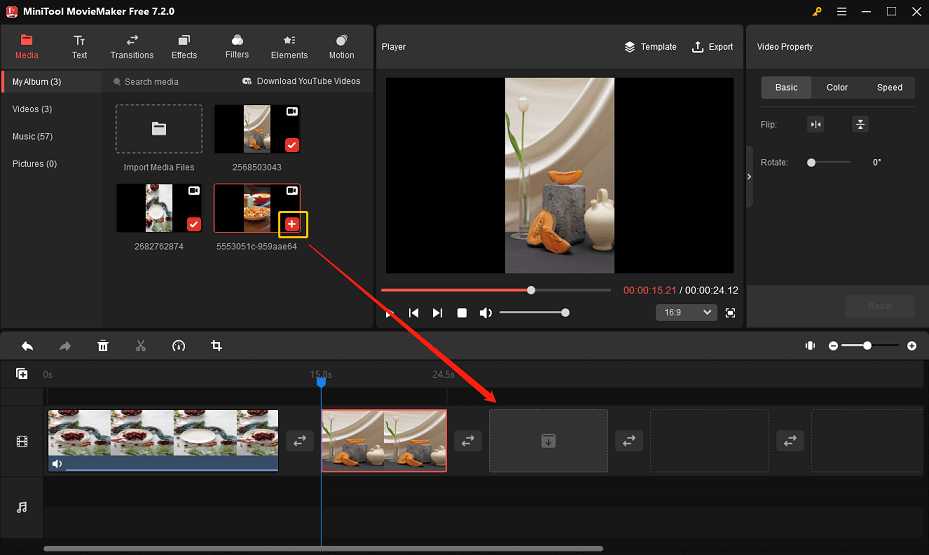Viewport: 929px width, 555px height.
Task: Delete the selected clip with trash icon
Action: pos(103,346)
